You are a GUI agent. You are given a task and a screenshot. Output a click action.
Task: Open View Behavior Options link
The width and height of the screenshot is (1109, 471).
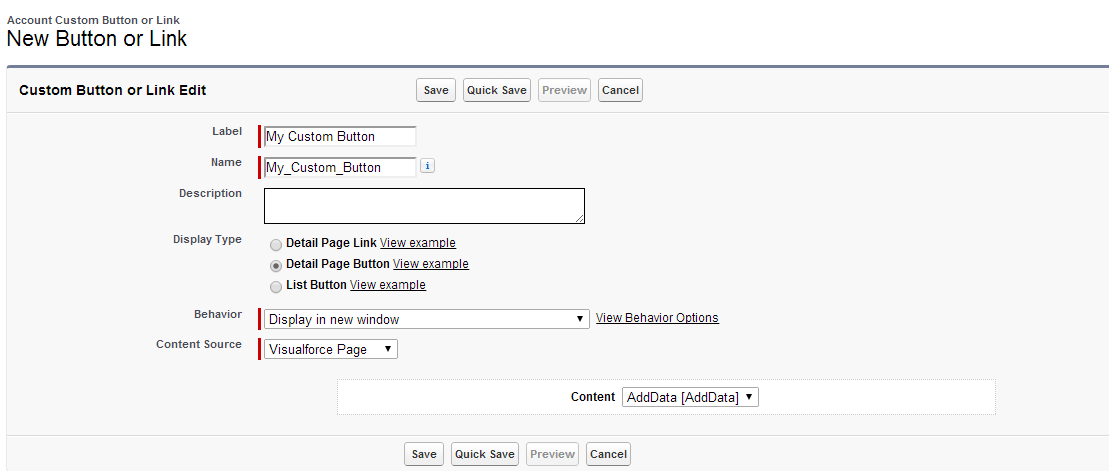click(657, 318)
